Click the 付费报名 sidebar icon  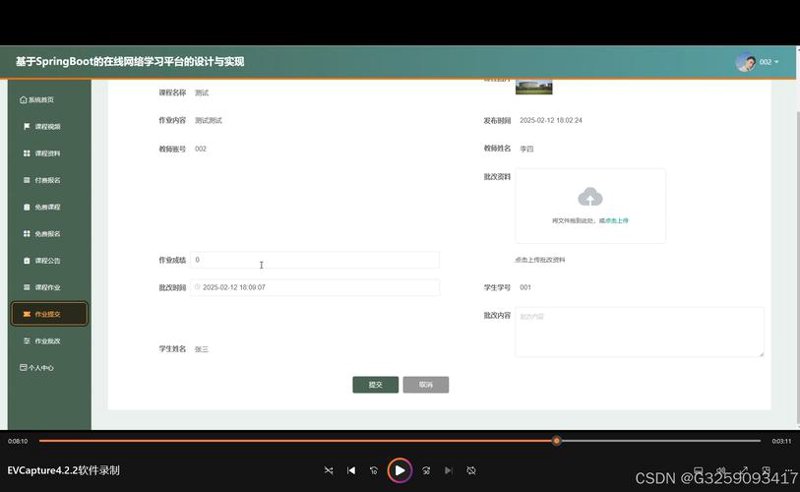(x=27, y=180)
